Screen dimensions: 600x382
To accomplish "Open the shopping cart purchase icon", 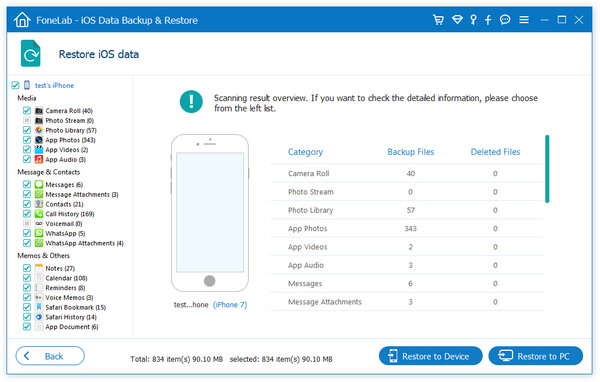I will [439, 20].
